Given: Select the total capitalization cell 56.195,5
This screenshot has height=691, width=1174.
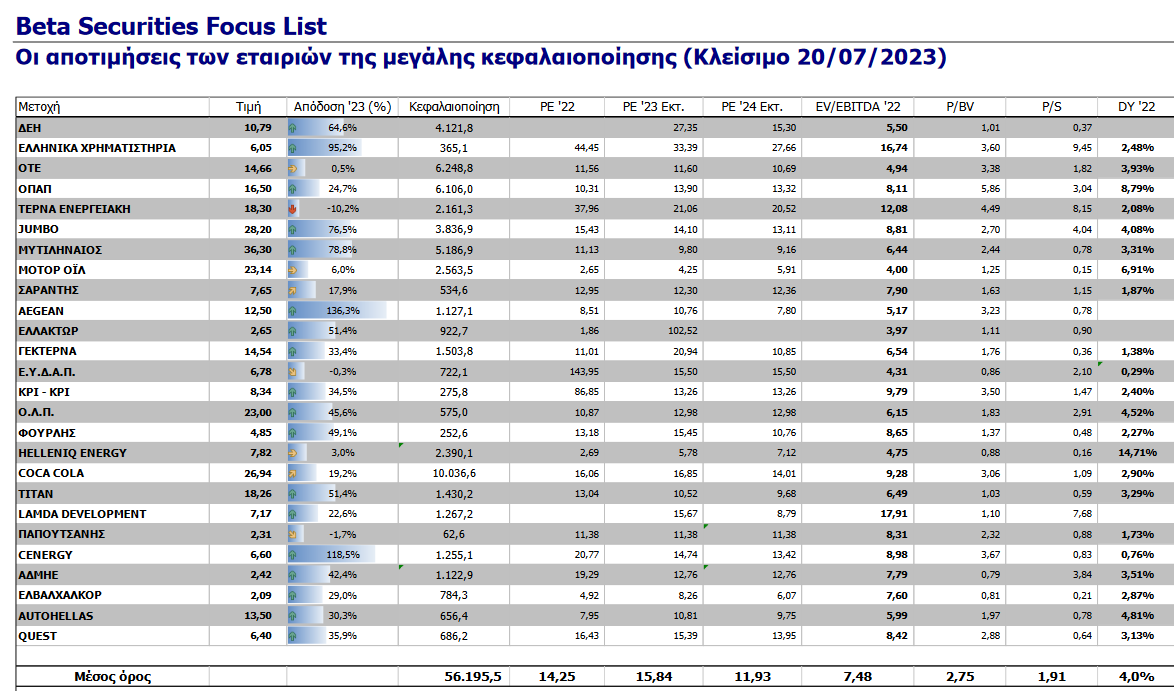Looking at the screenshot, I should pyautogui.click(x=472, y=677).
